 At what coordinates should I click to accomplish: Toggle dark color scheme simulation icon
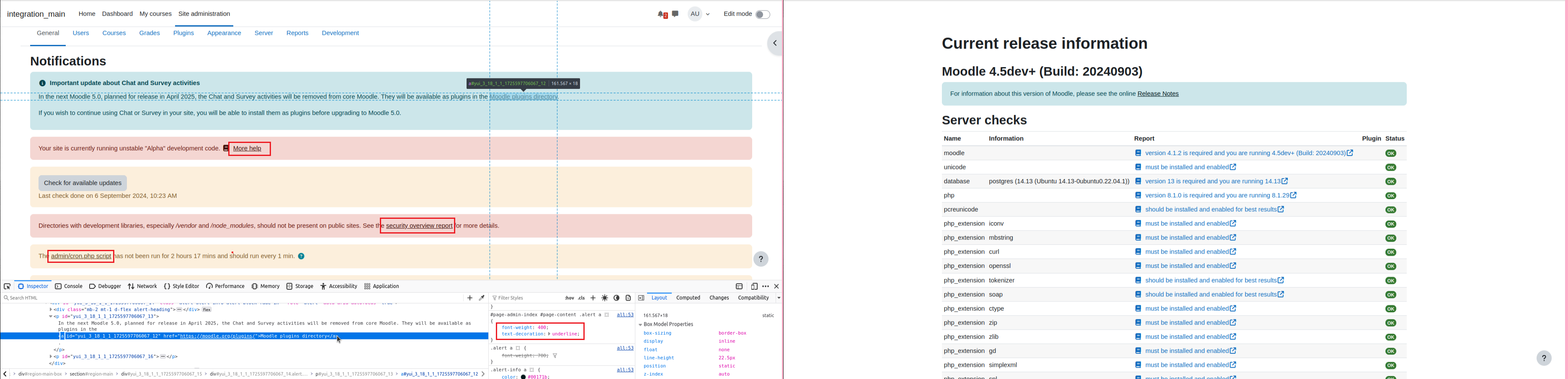pyautogui.click(x=616, y=298)
